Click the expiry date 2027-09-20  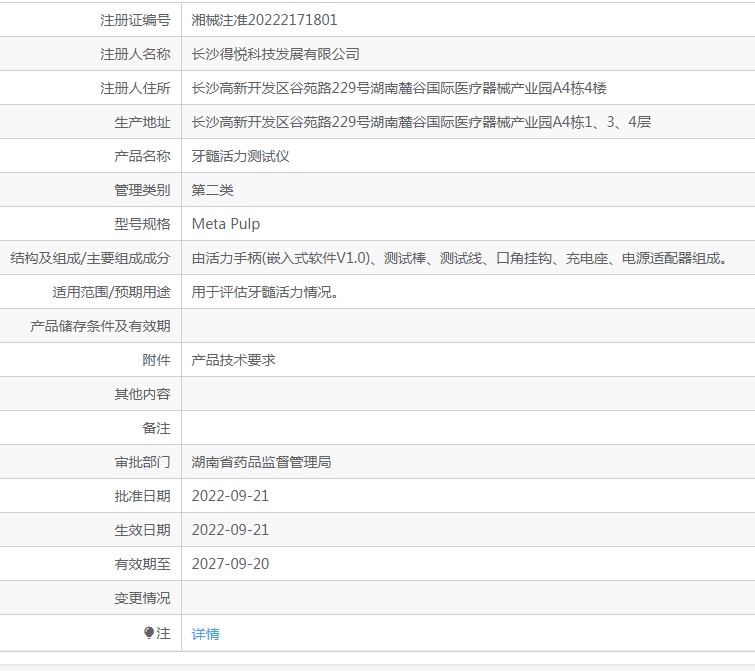click(230, 564)
